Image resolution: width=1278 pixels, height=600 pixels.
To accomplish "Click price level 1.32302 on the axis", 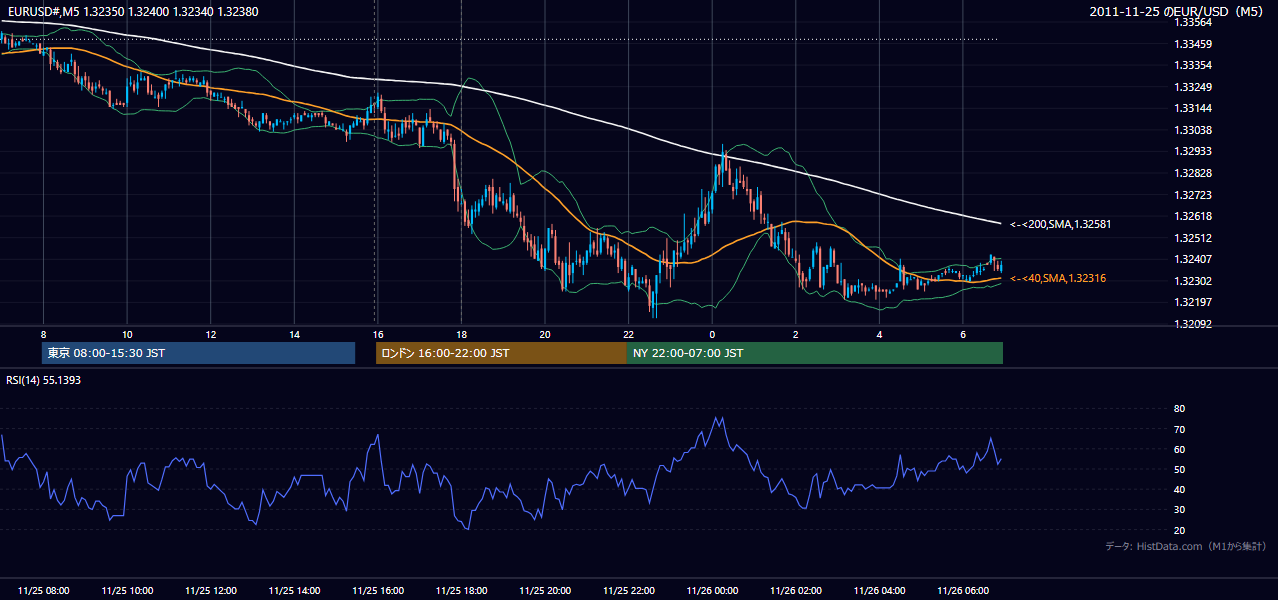I will point(1194,281).
